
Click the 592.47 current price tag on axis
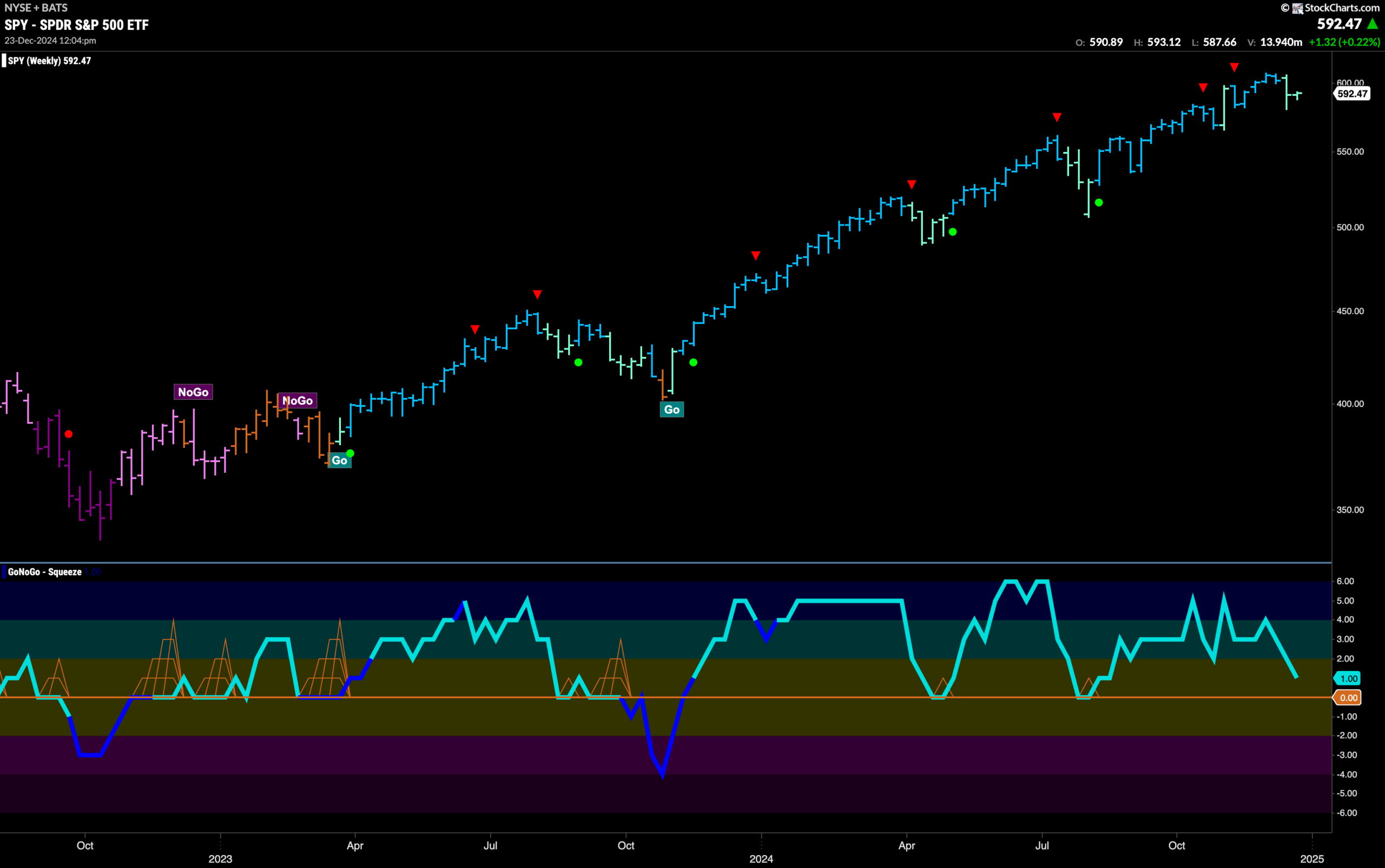1353,94
